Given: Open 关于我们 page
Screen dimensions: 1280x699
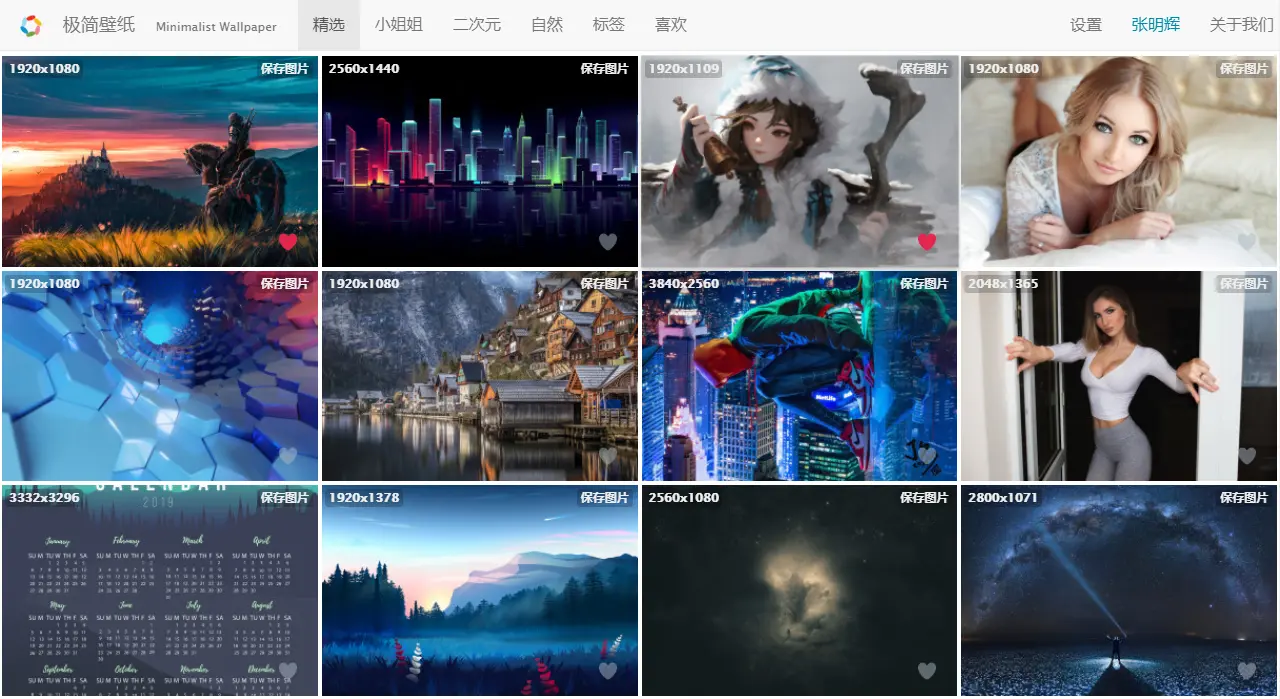Looking at the screenshot, I should coord(1242,25).
